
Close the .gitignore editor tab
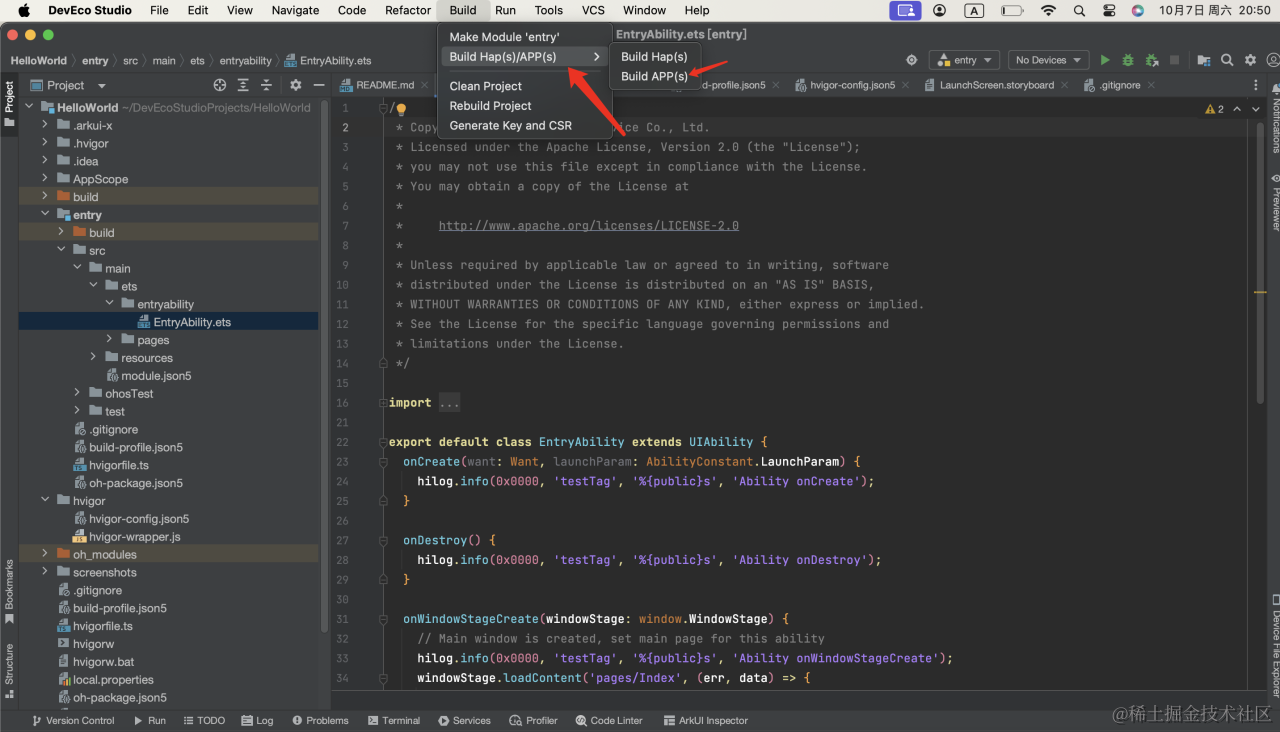click(x=1151, y=85)
